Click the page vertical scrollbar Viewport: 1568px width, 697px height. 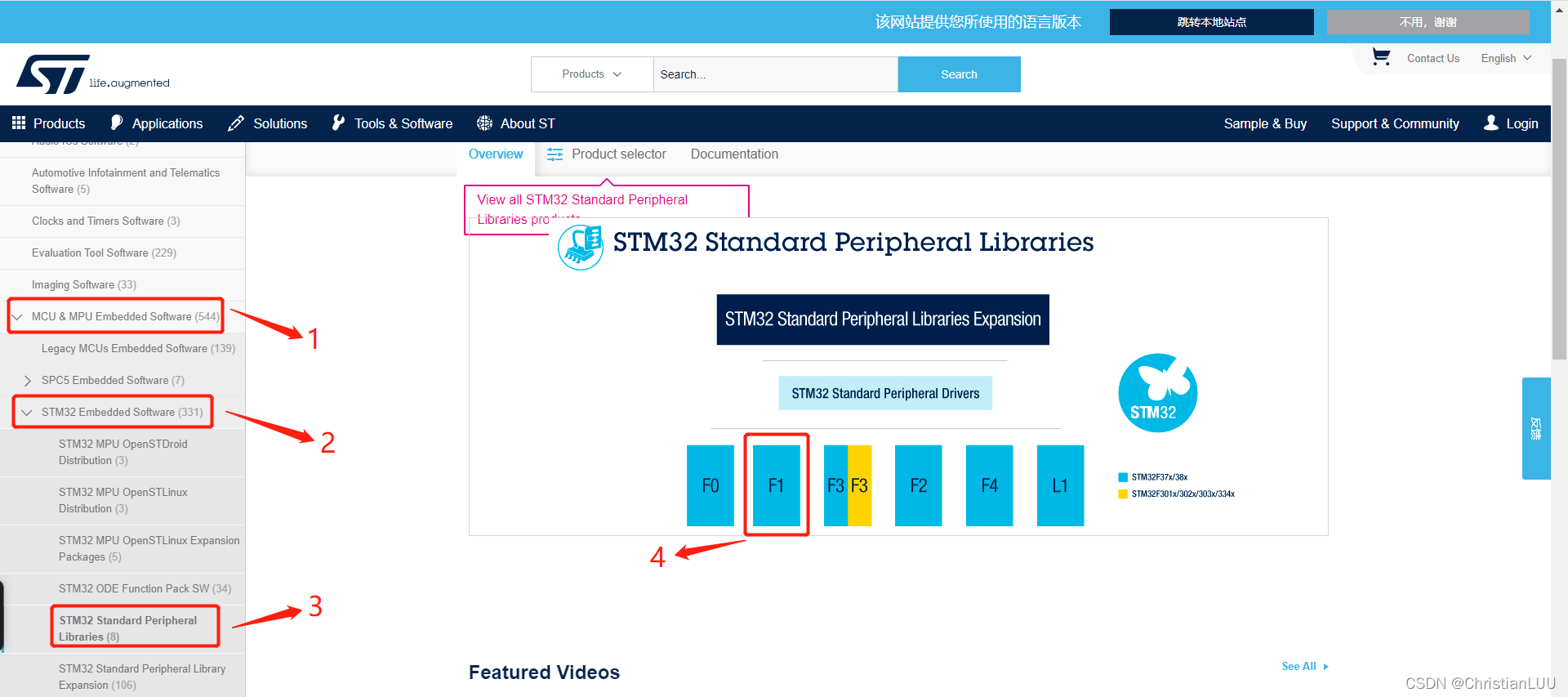click(1559, 208)
